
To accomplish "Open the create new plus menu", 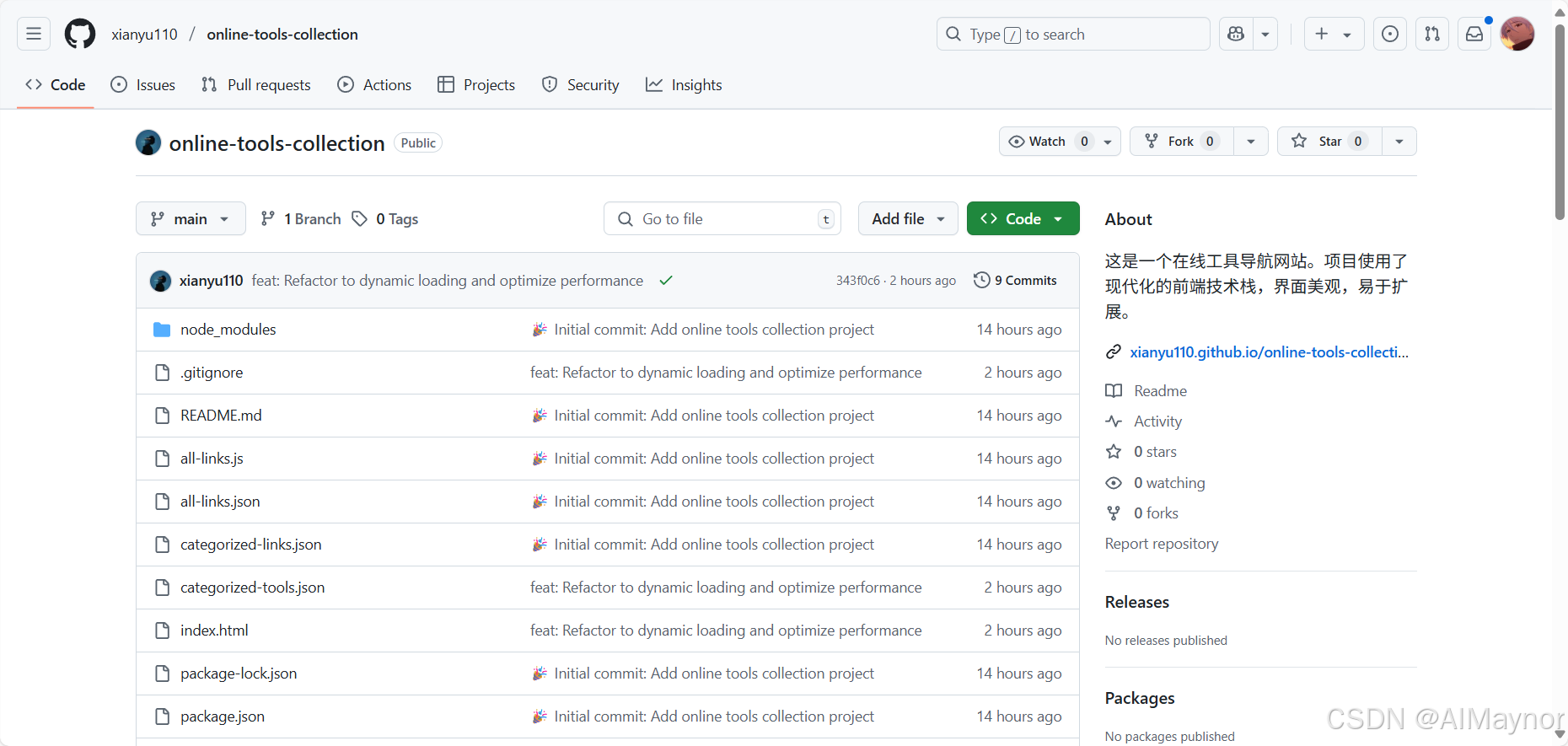I will tap(1334, 34).
